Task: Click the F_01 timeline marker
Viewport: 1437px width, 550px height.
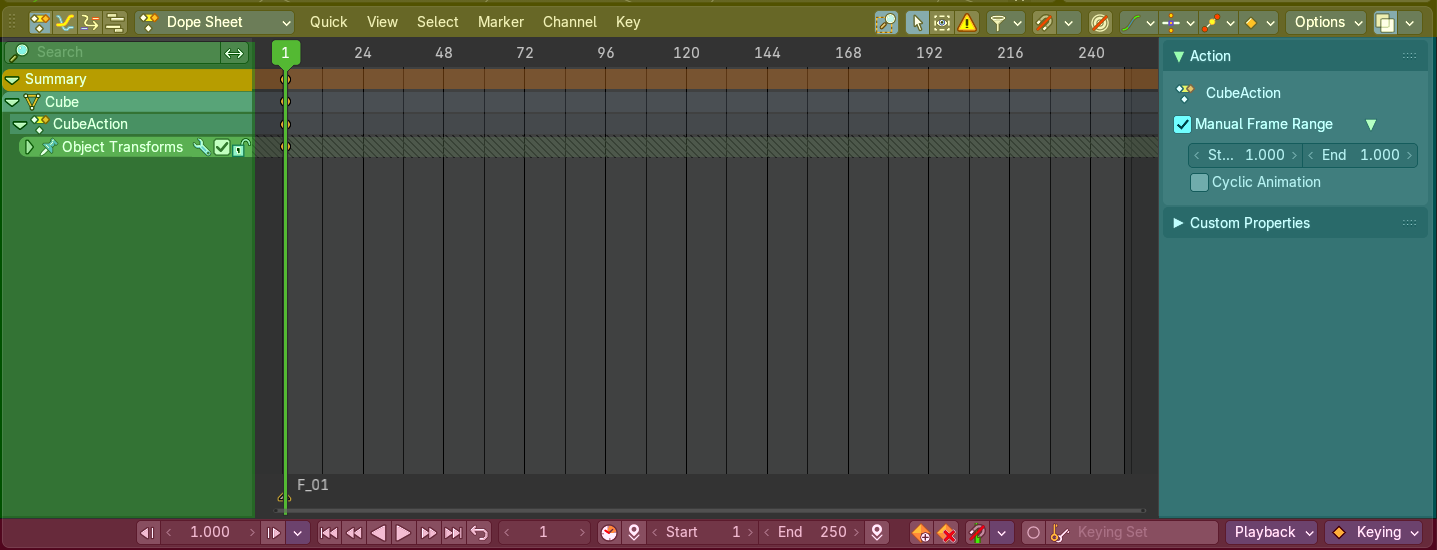Action: 285,497
